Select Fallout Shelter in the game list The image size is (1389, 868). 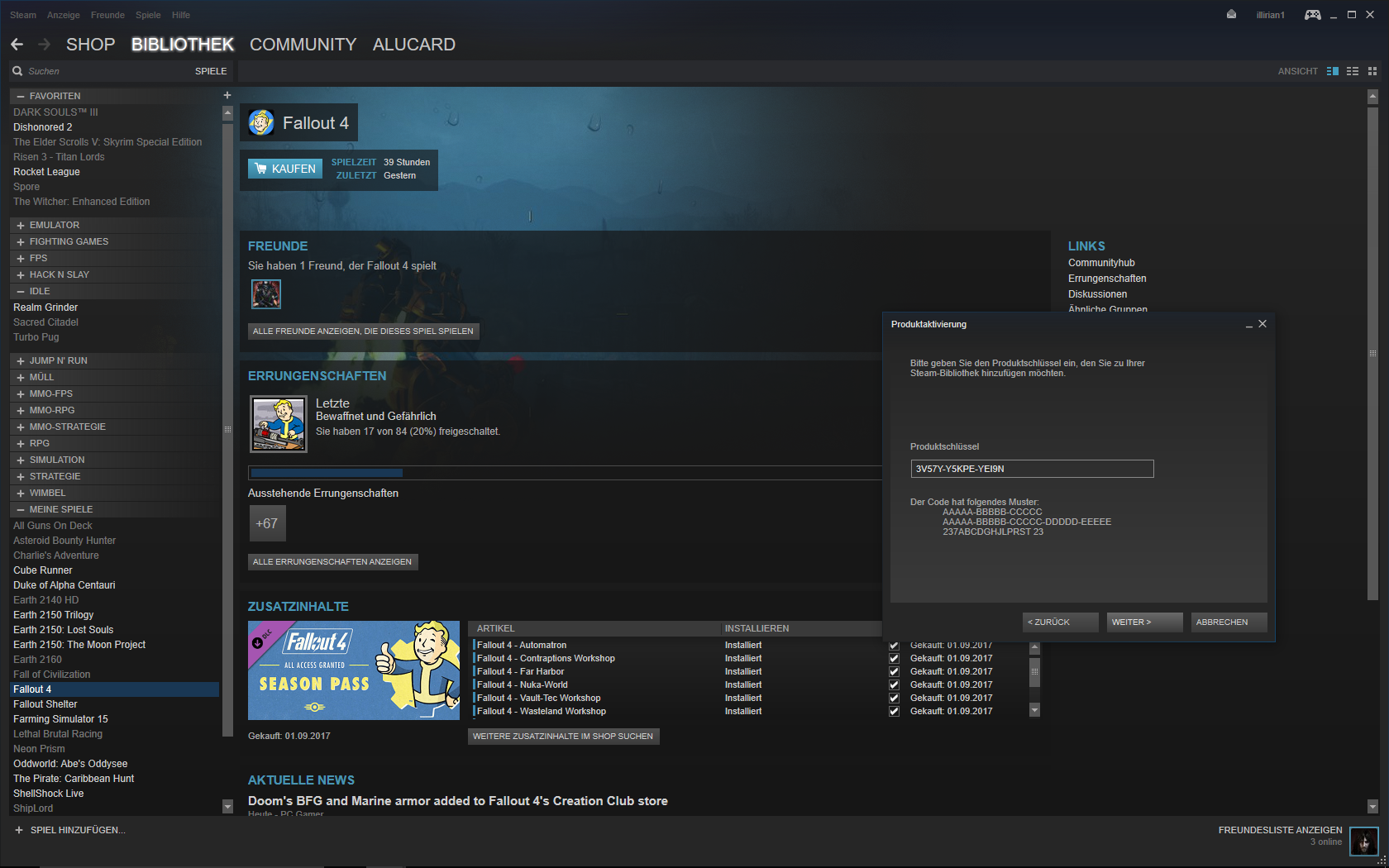[x=45, y=704]
